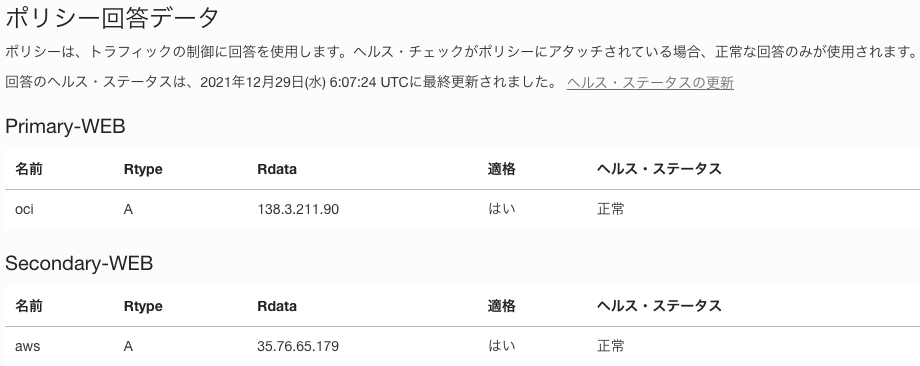
Task: Click the IP address 138.3.211.90
Action: [298, 209]
